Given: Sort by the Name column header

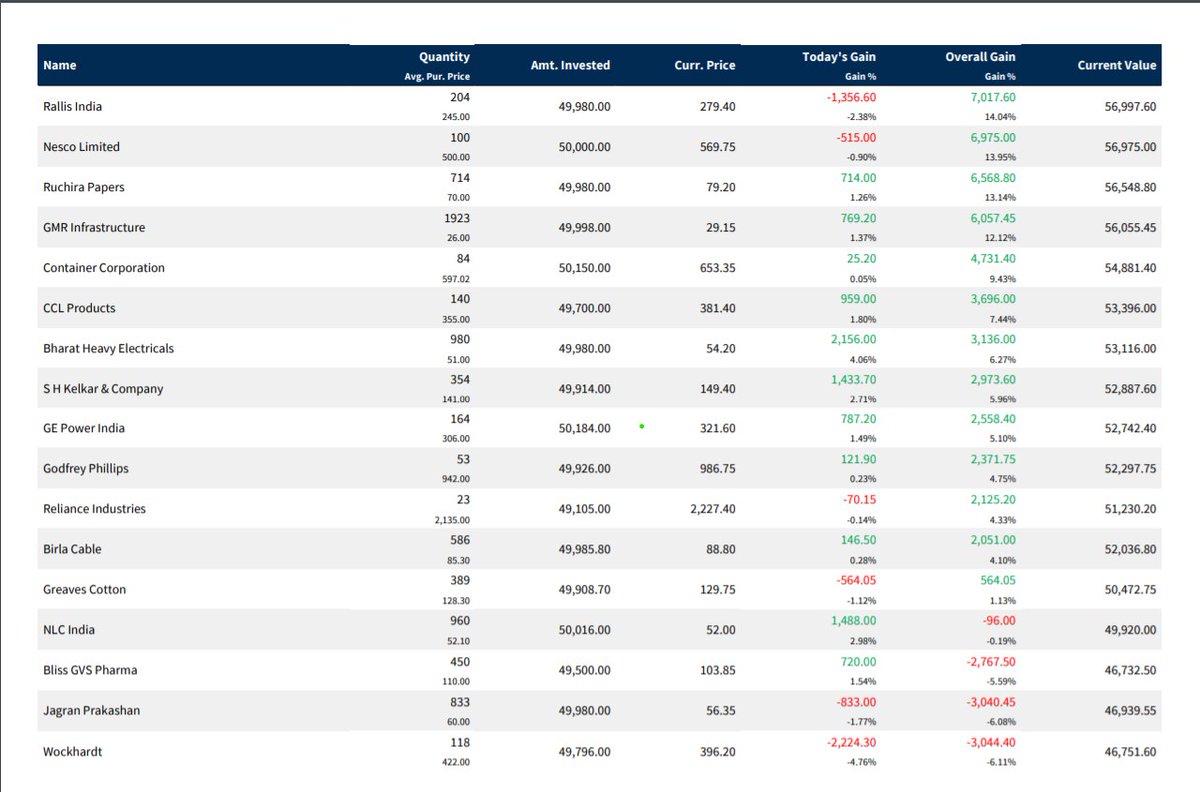Looking at the screenshot, I should (x=59, y=65).
